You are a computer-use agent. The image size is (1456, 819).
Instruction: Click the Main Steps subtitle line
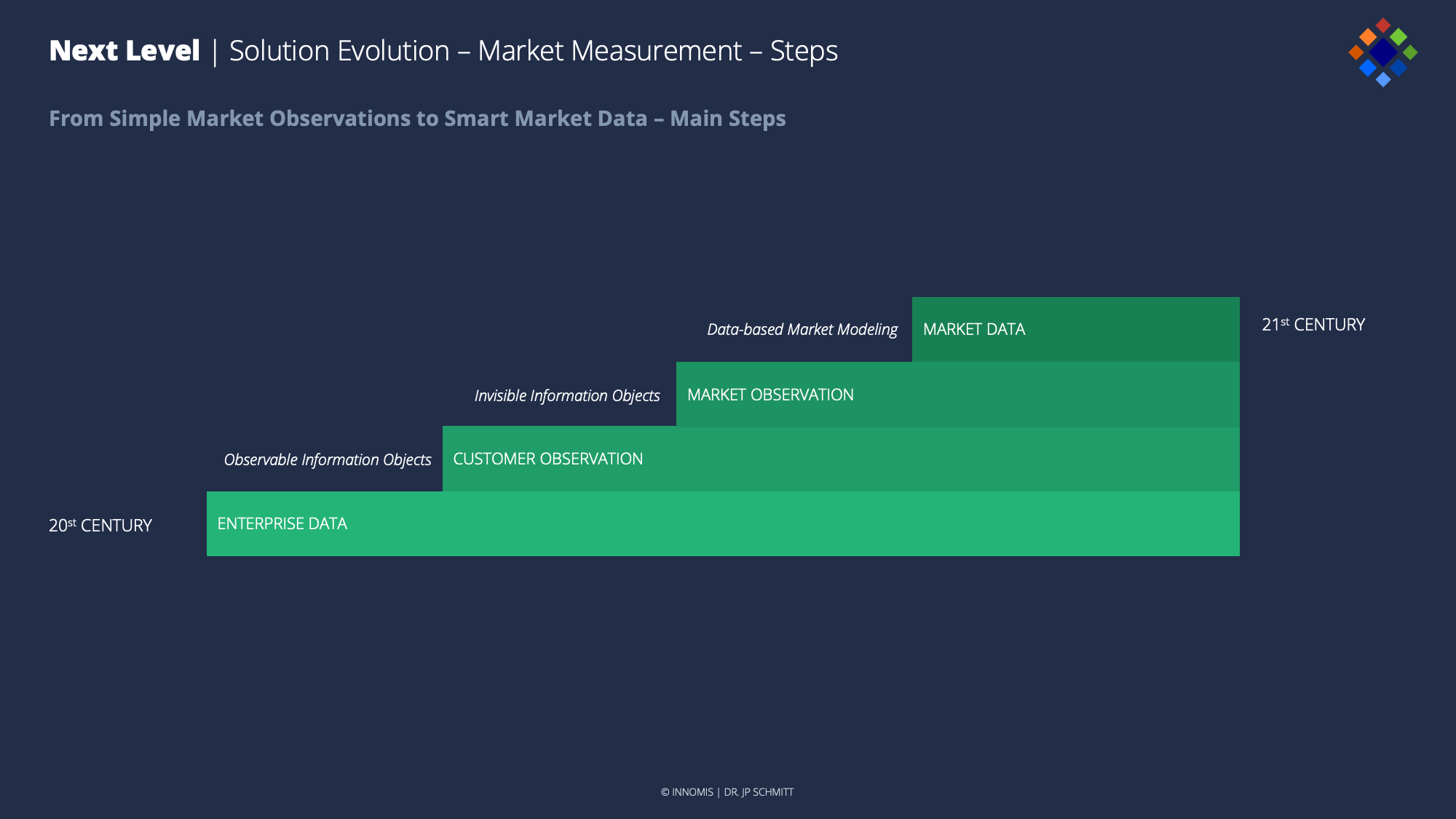point(417,118)
